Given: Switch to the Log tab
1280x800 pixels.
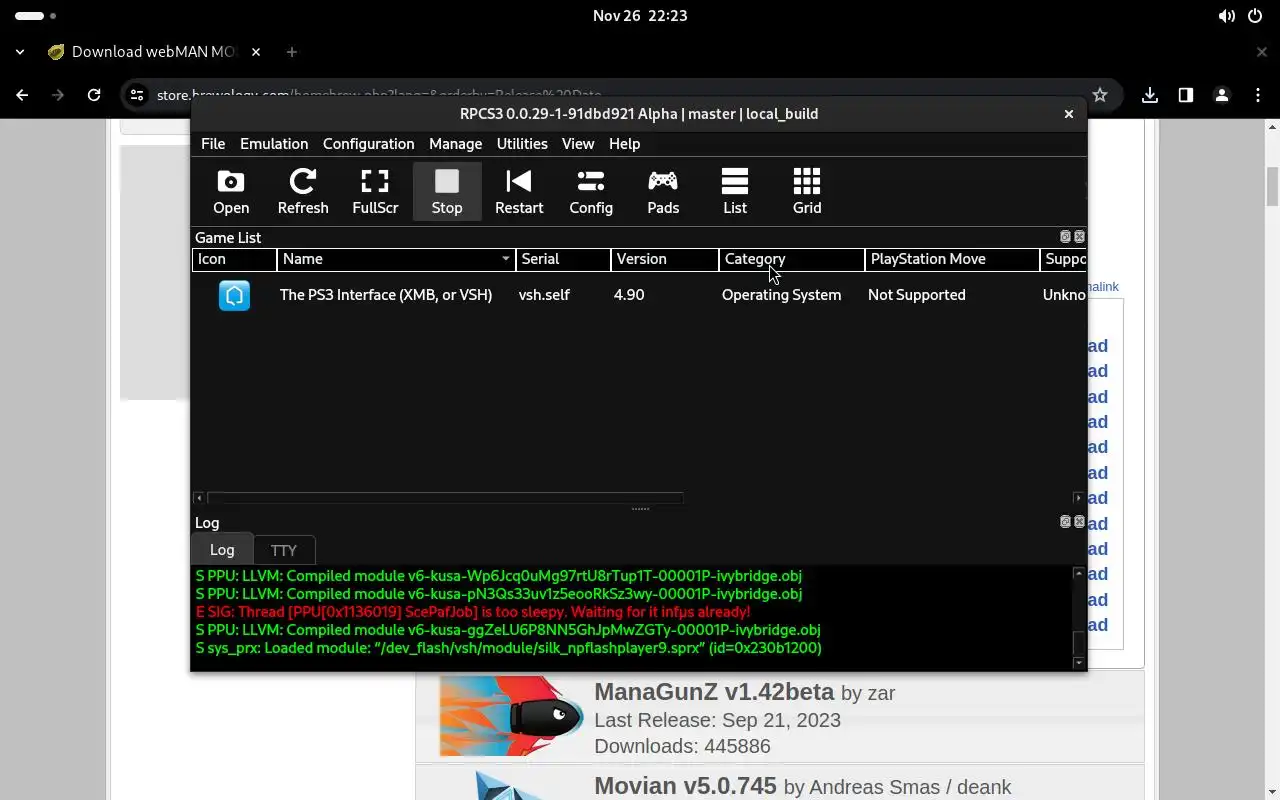Looking at the screenshot, I should [x=222, y=549].
